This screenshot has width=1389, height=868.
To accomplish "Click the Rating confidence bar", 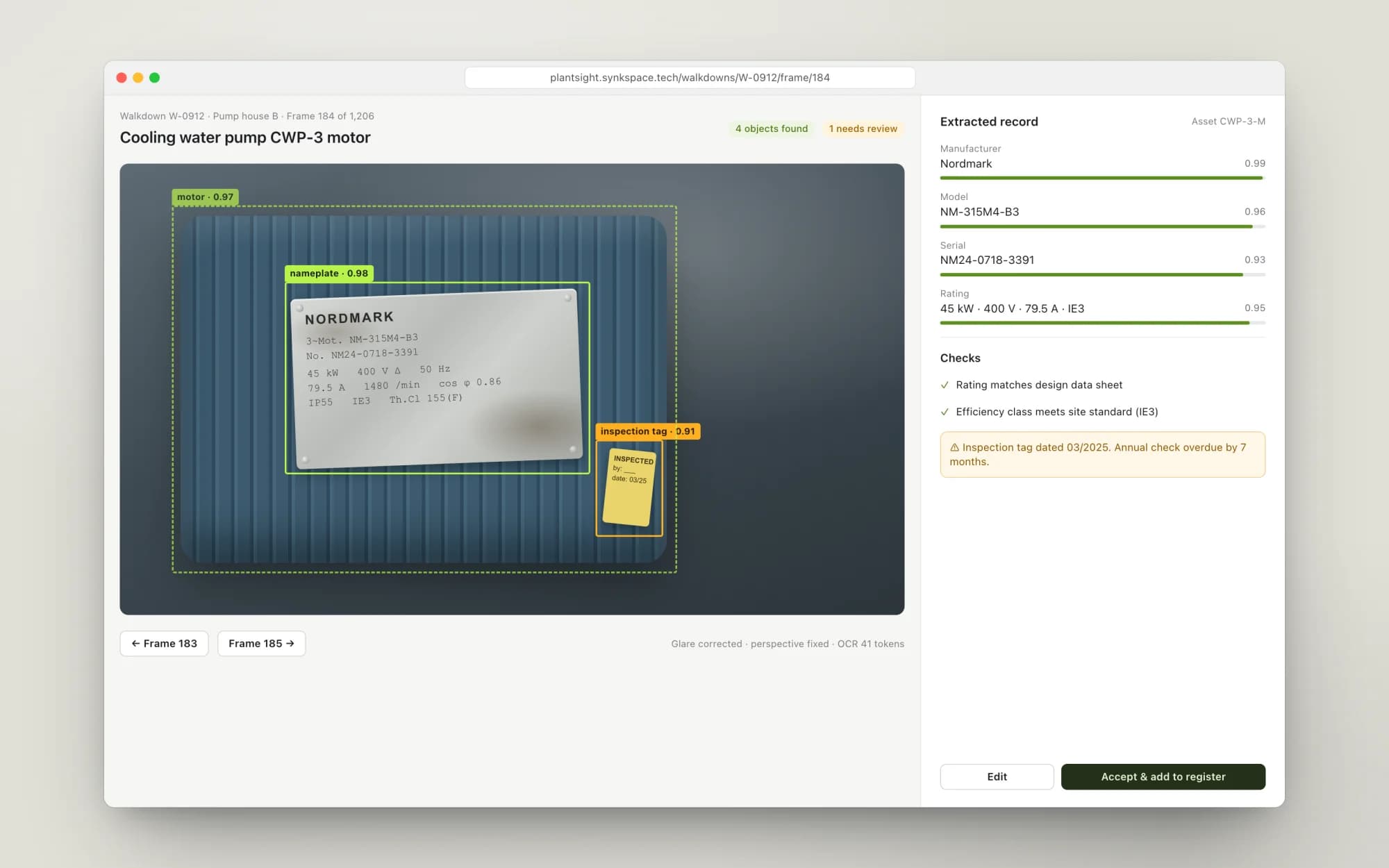I will click(1103, 323).
